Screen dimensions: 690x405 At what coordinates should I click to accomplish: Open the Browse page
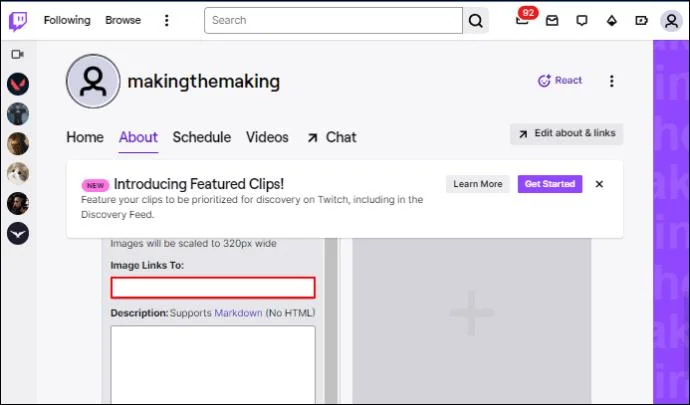pos(123,20)
